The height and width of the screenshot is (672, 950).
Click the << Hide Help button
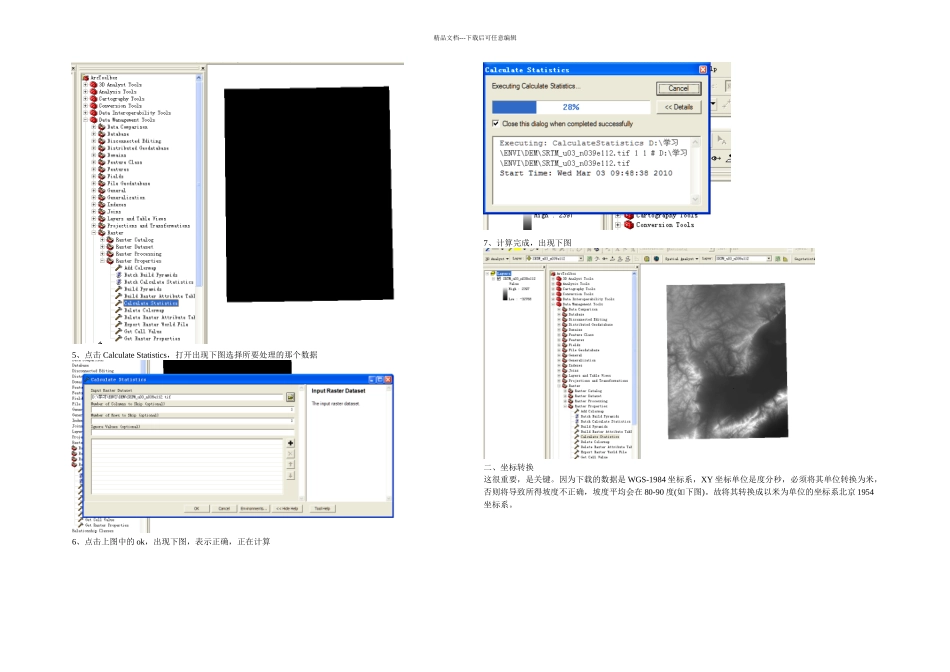click(287, 508)
